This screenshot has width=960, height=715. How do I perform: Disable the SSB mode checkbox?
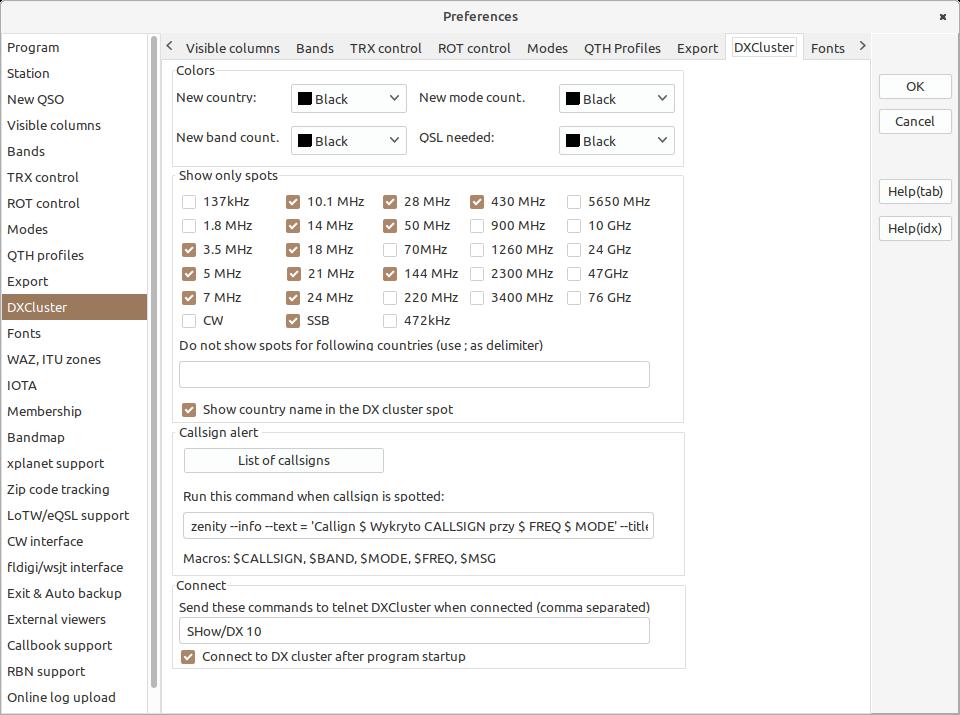click(293, 321)
